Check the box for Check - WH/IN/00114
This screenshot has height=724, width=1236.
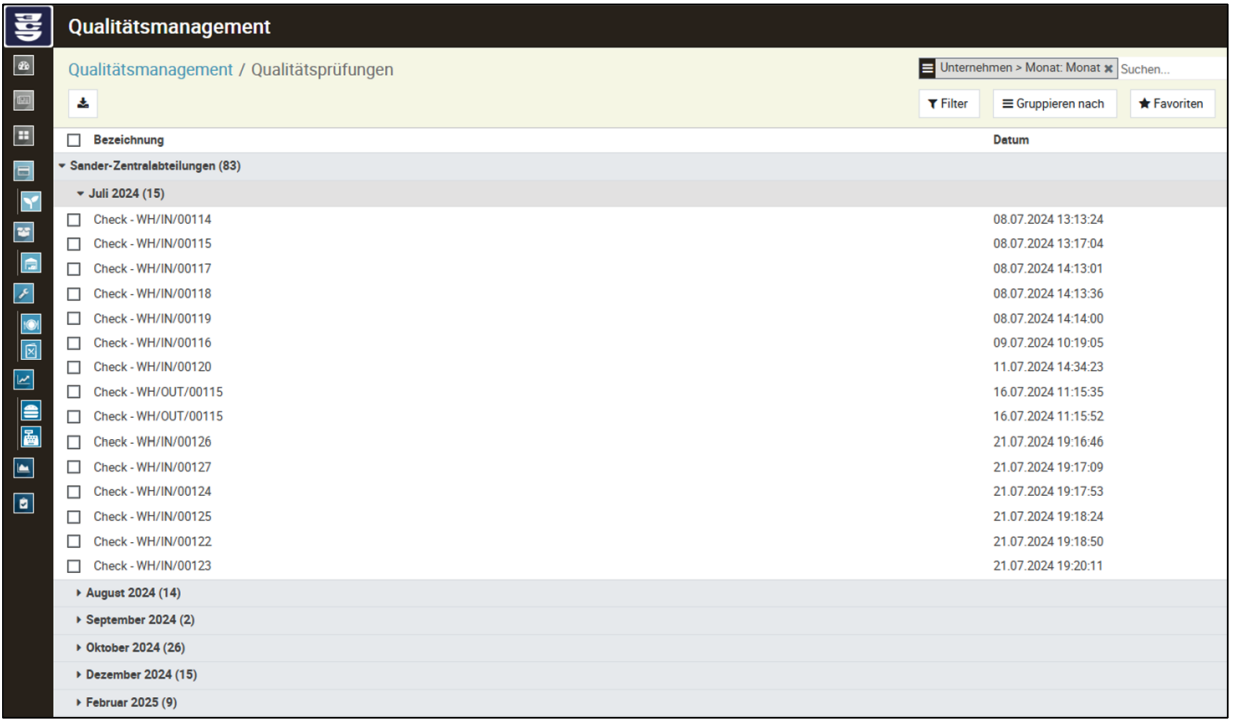(x=74, y=218)
